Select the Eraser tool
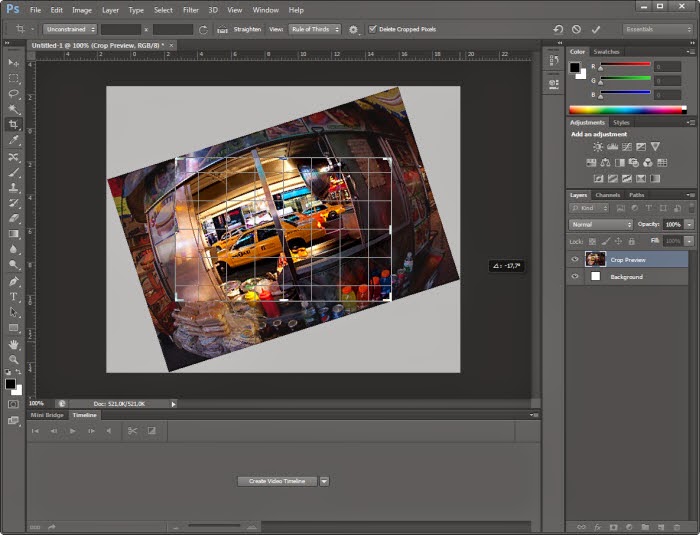The height and width of the screenshot is (535, 700). point(13,218)
